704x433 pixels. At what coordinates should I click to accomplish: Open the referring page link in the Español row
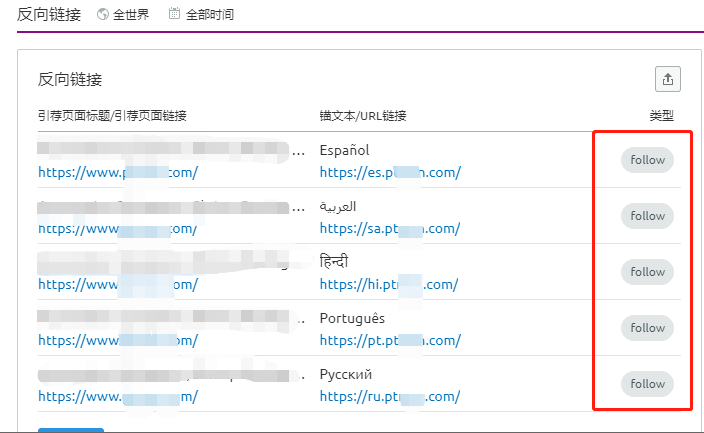(118, 172)
